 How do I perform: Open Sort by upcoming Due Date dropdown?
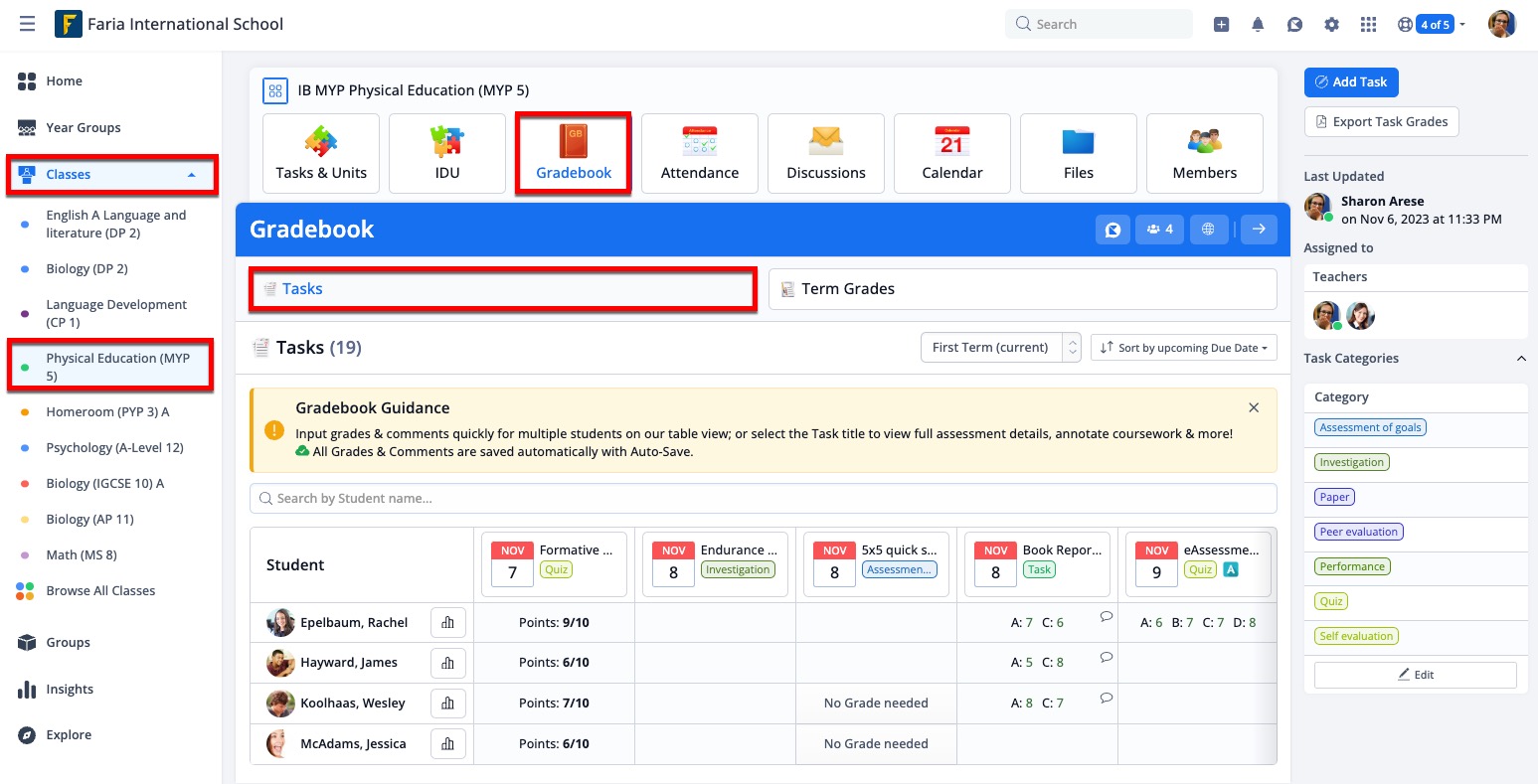coord(1184,348)
